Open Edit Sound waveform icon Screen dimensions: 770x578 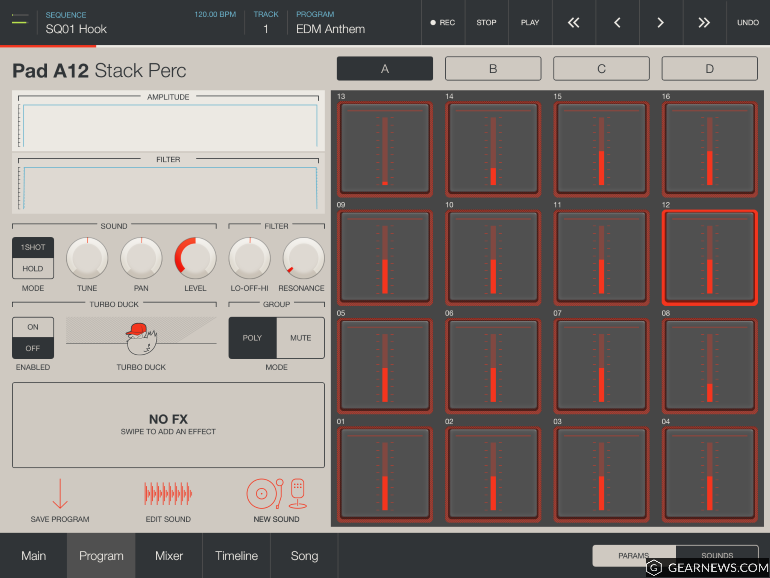168,494
